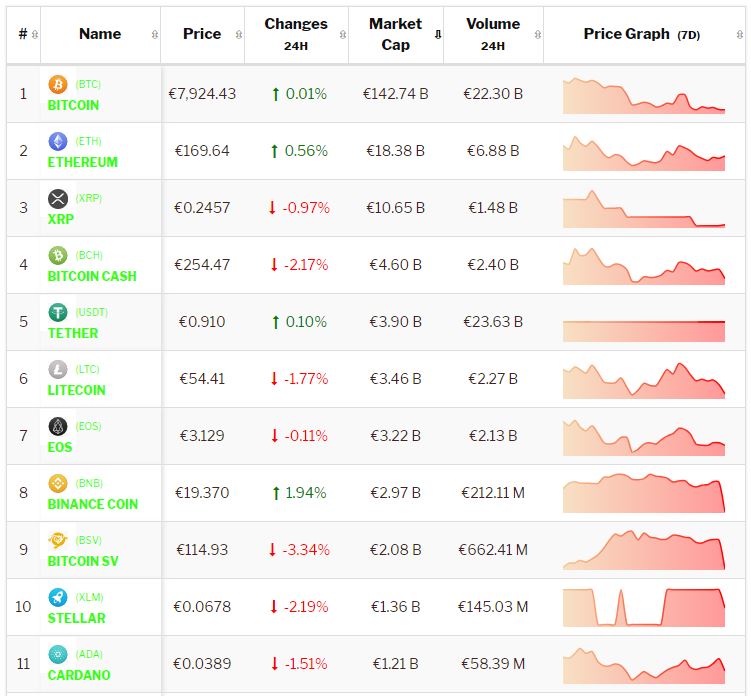Select the XRP black logo icon

(58, 199)
